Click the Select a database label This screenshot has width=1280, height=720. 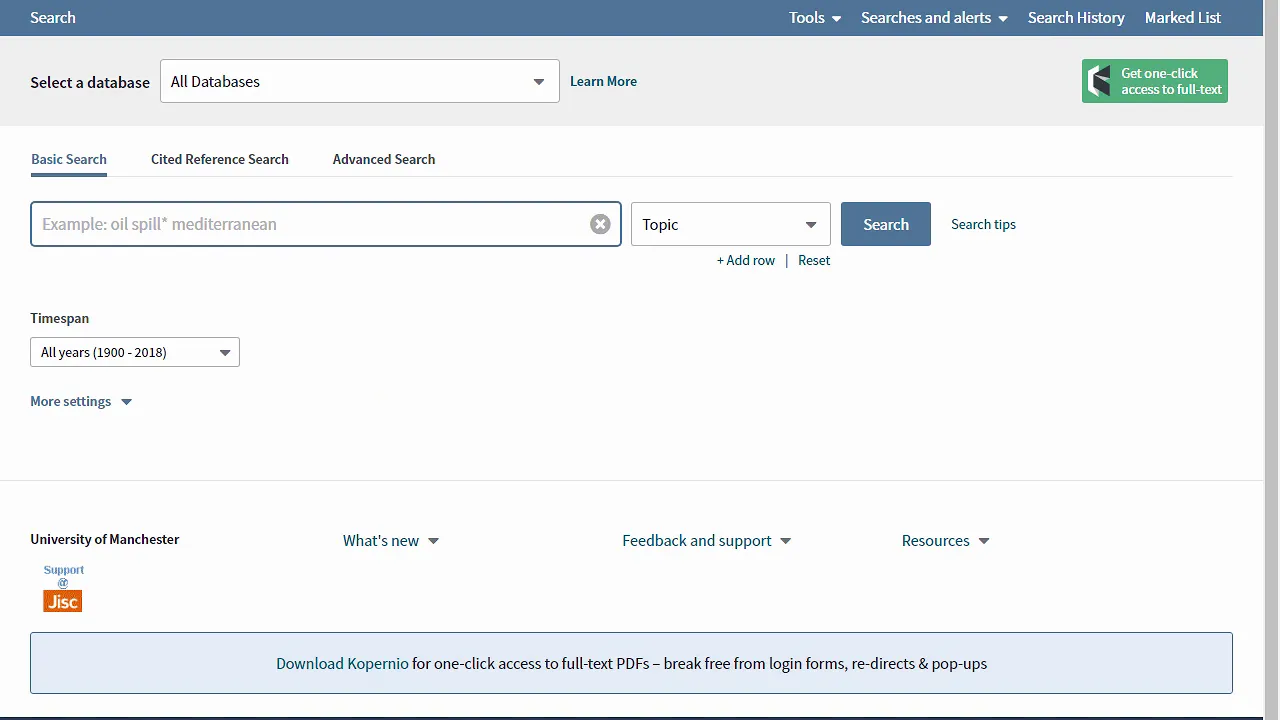(x=90, y=82)
